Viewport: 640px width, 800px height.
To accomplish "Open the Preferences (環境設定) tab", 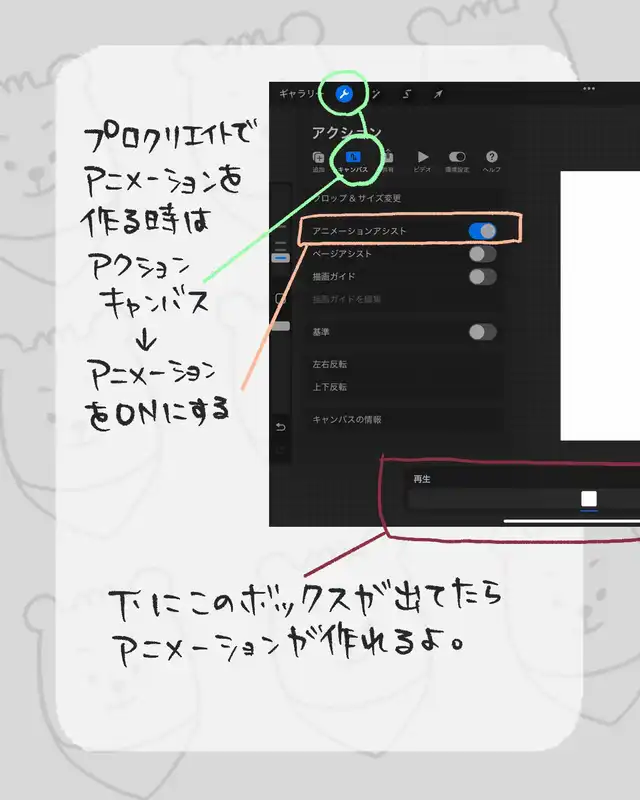I will (x=457, y=161).
